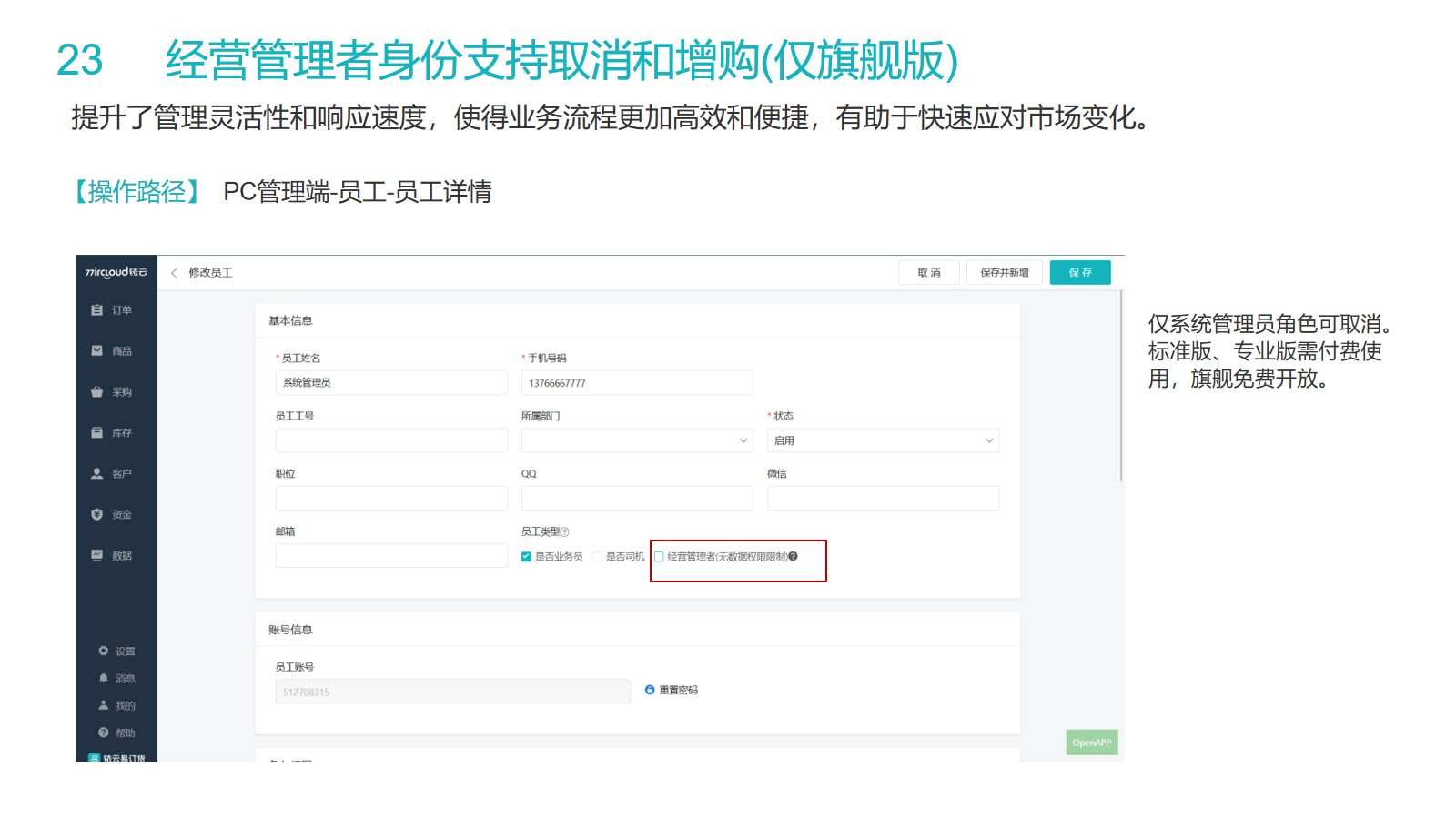Open the 采购 purchasing basket icon
This screenshot has height=819, width=1456.
pyautogui.click(x=96, y=391)
